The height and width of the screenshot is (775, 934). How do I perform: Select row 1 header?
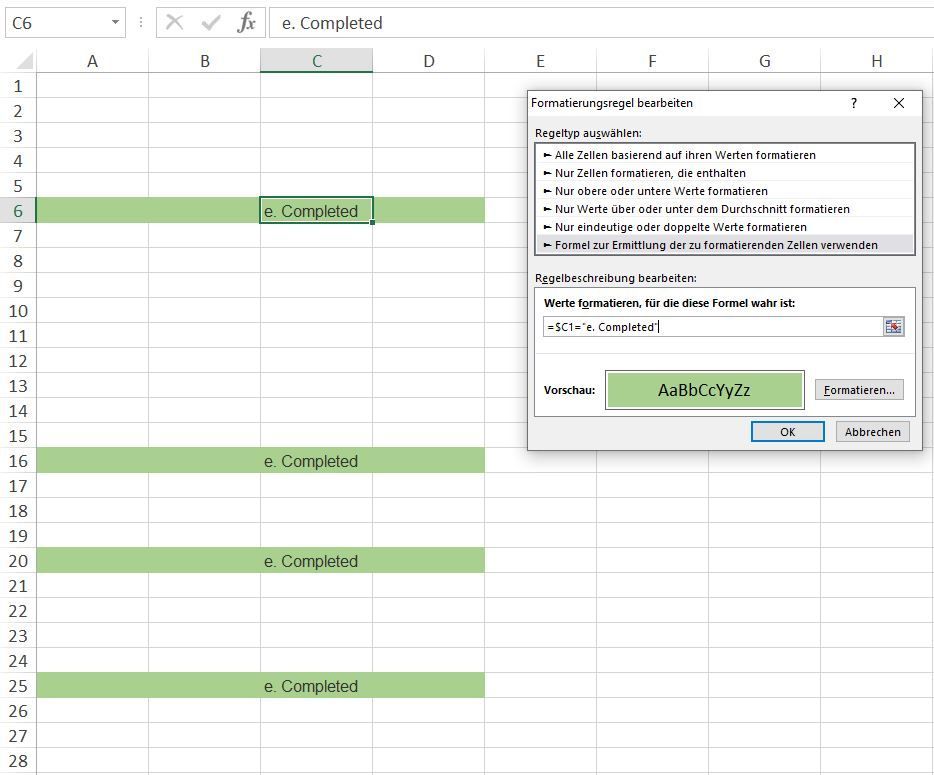(x=18, y=86)
